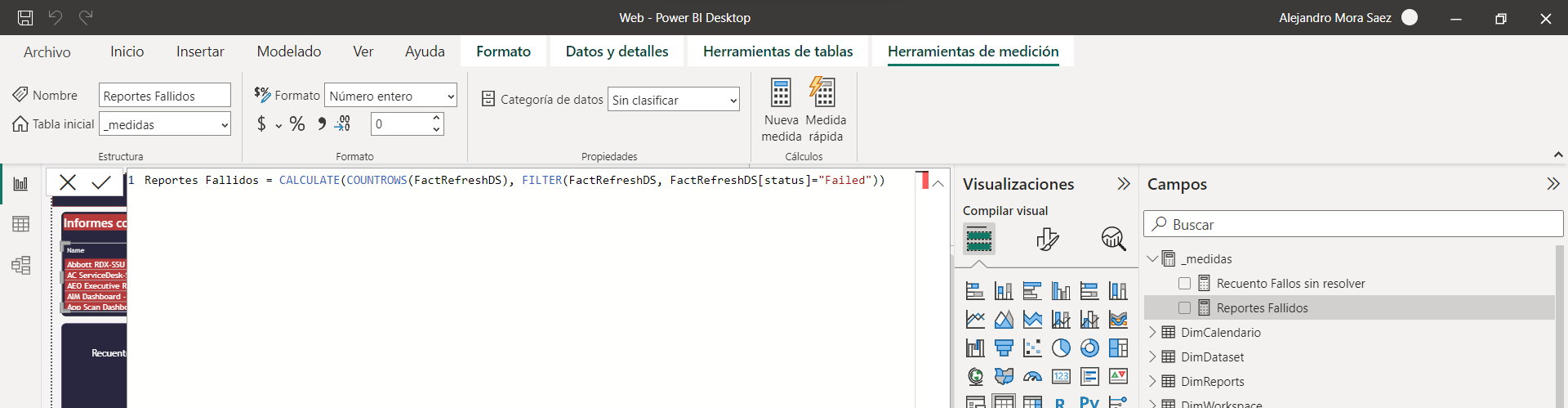Save the file using the disk icon
This screenshot has height=408, width=1568.
pos(25,17)
